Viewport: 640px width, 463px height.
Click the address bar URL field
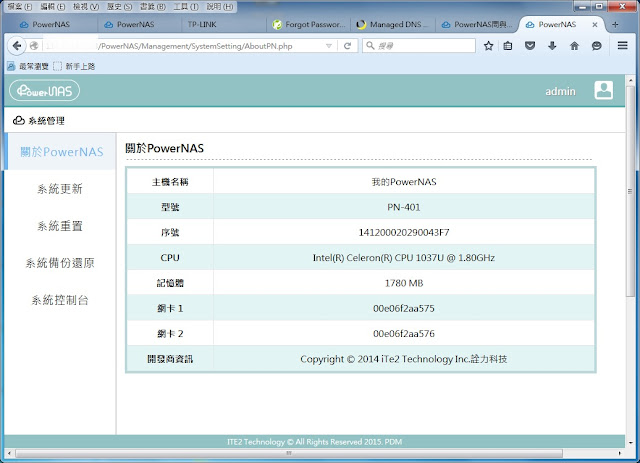pyautogui.click(x=184, y=46)
